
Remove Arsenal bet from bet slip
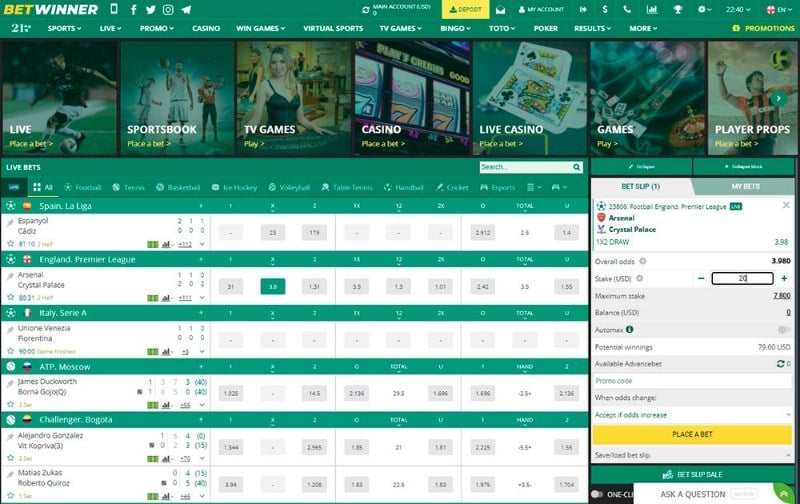point(786,205)
